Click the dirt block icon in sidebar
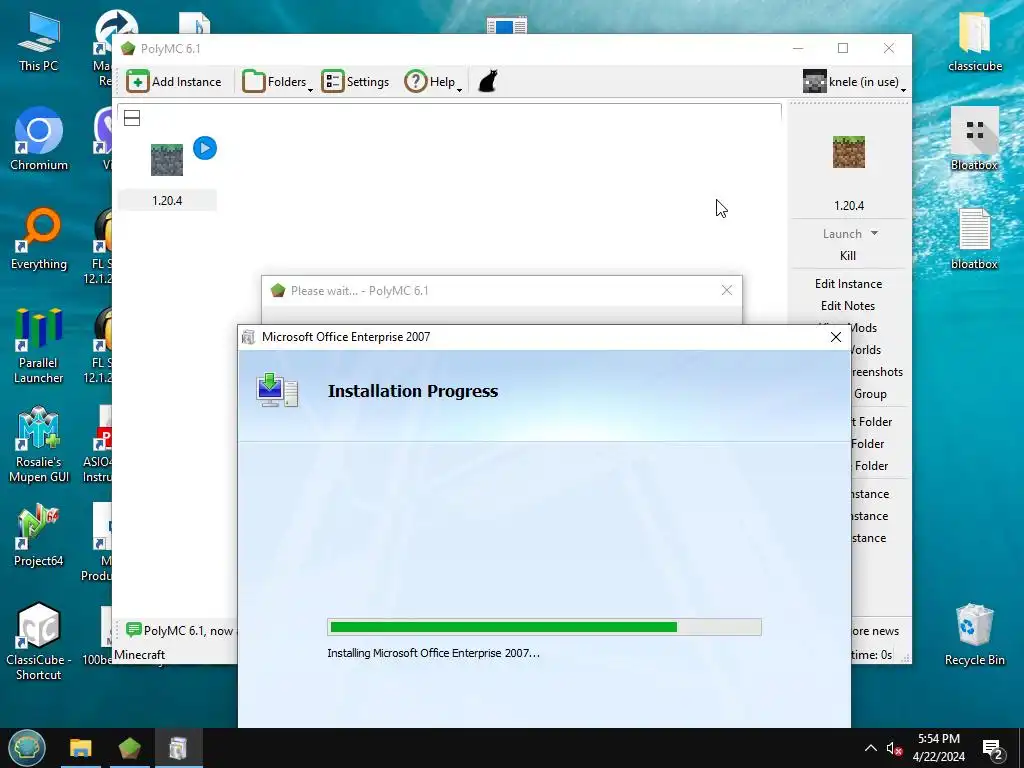The height and width of the screenshot is (768, 1024). click(848, 152)
